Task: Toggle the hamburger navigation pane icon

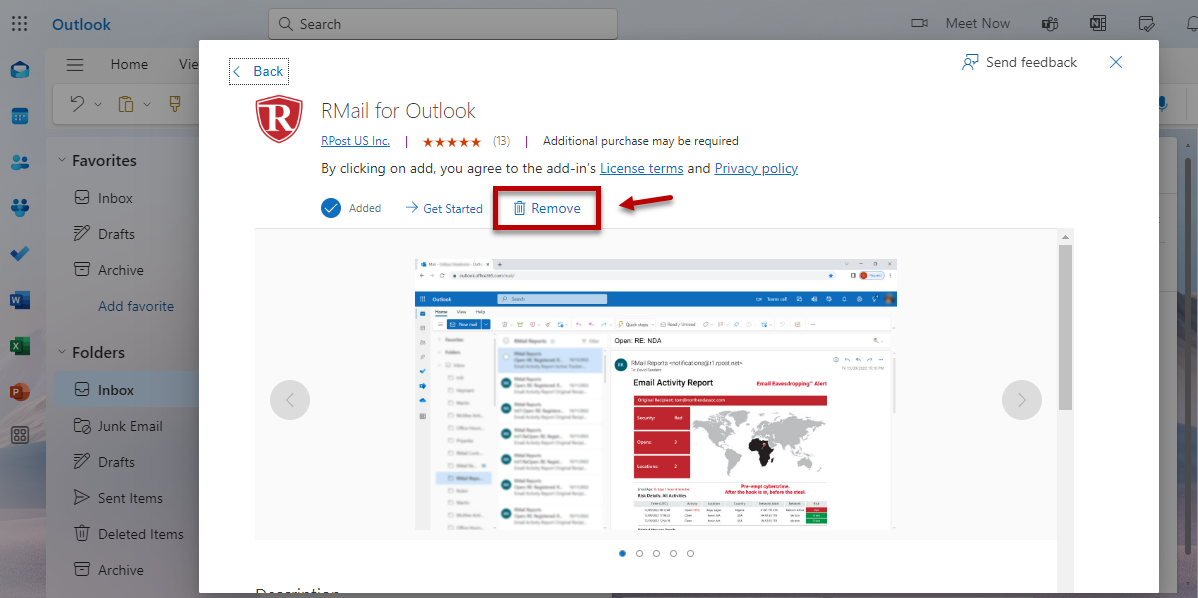Action: (x=75, y=65)
